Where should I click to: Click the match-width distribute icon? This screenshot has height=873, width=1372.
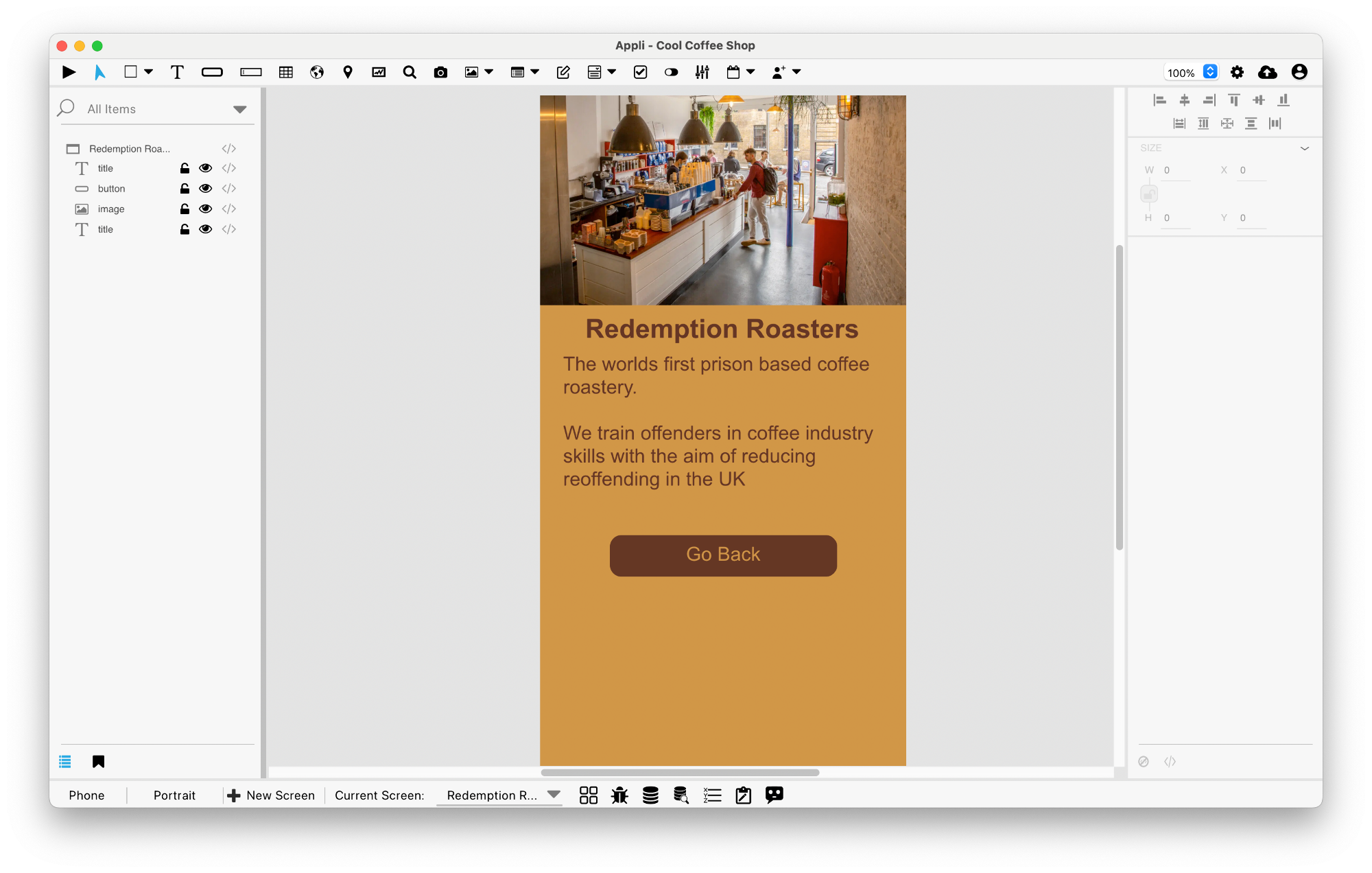pyautogui.click(x=1179, y=124)
